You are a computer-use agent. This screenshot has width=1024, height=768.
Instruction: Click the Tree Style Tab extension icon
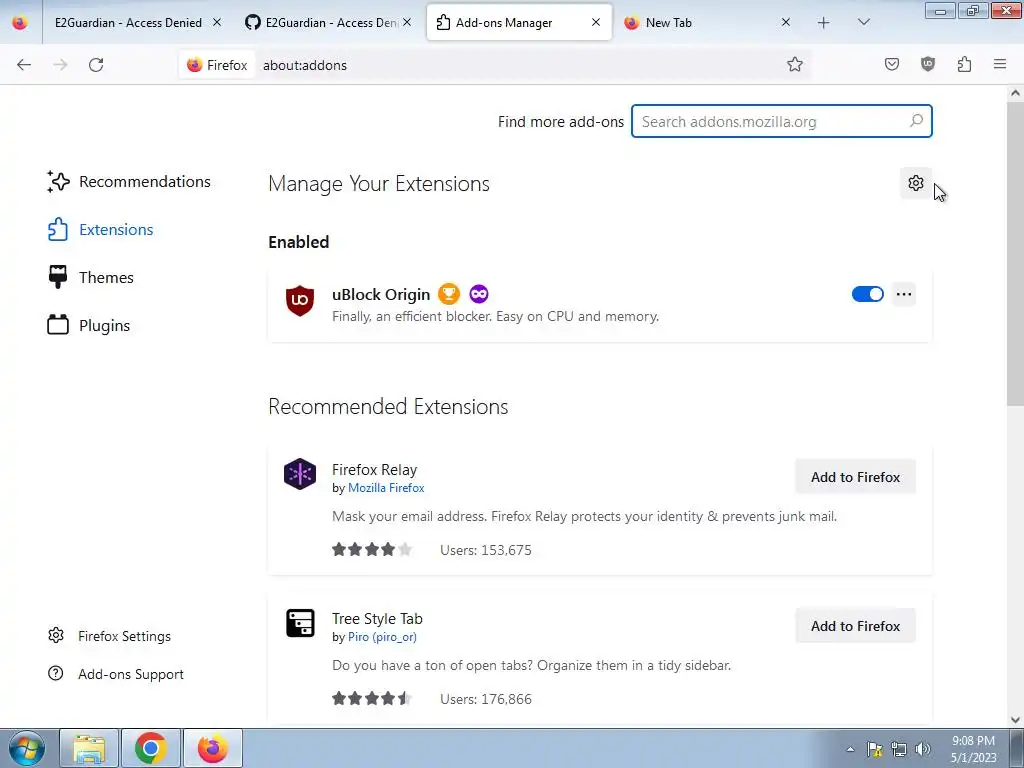coord(300,623)
